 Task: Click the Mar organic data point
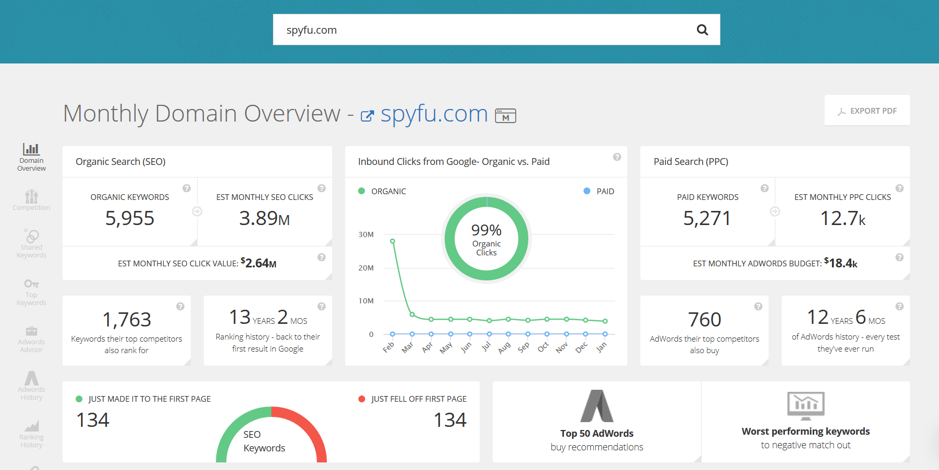[x=412, y=314]
